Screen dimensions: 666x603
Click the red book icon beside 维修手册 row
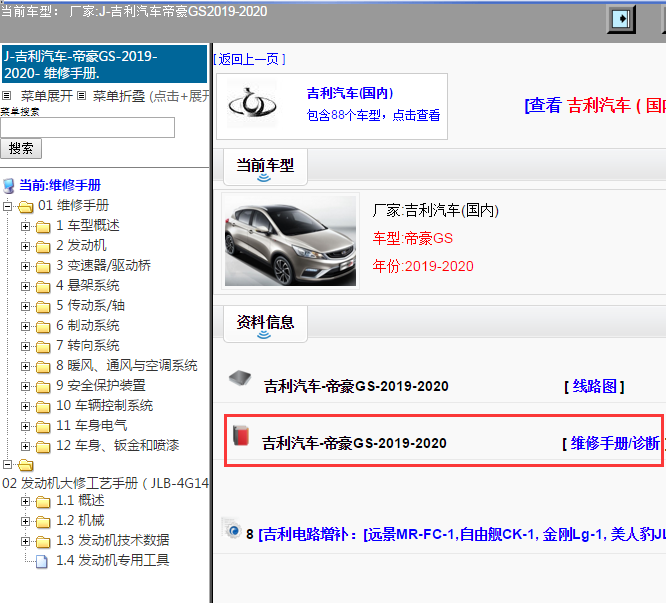241,435
